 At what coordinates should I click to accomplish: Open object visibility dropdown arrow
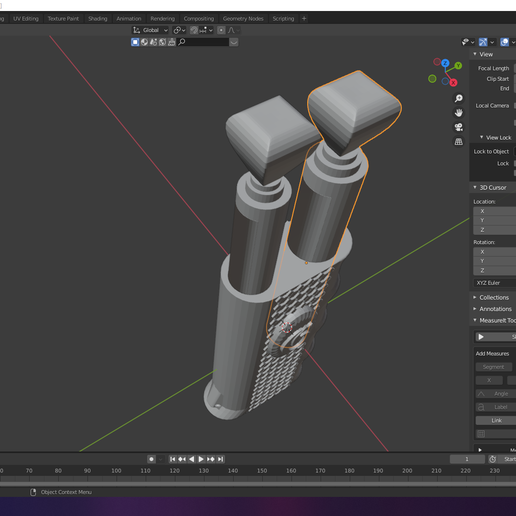coord(473,42)
